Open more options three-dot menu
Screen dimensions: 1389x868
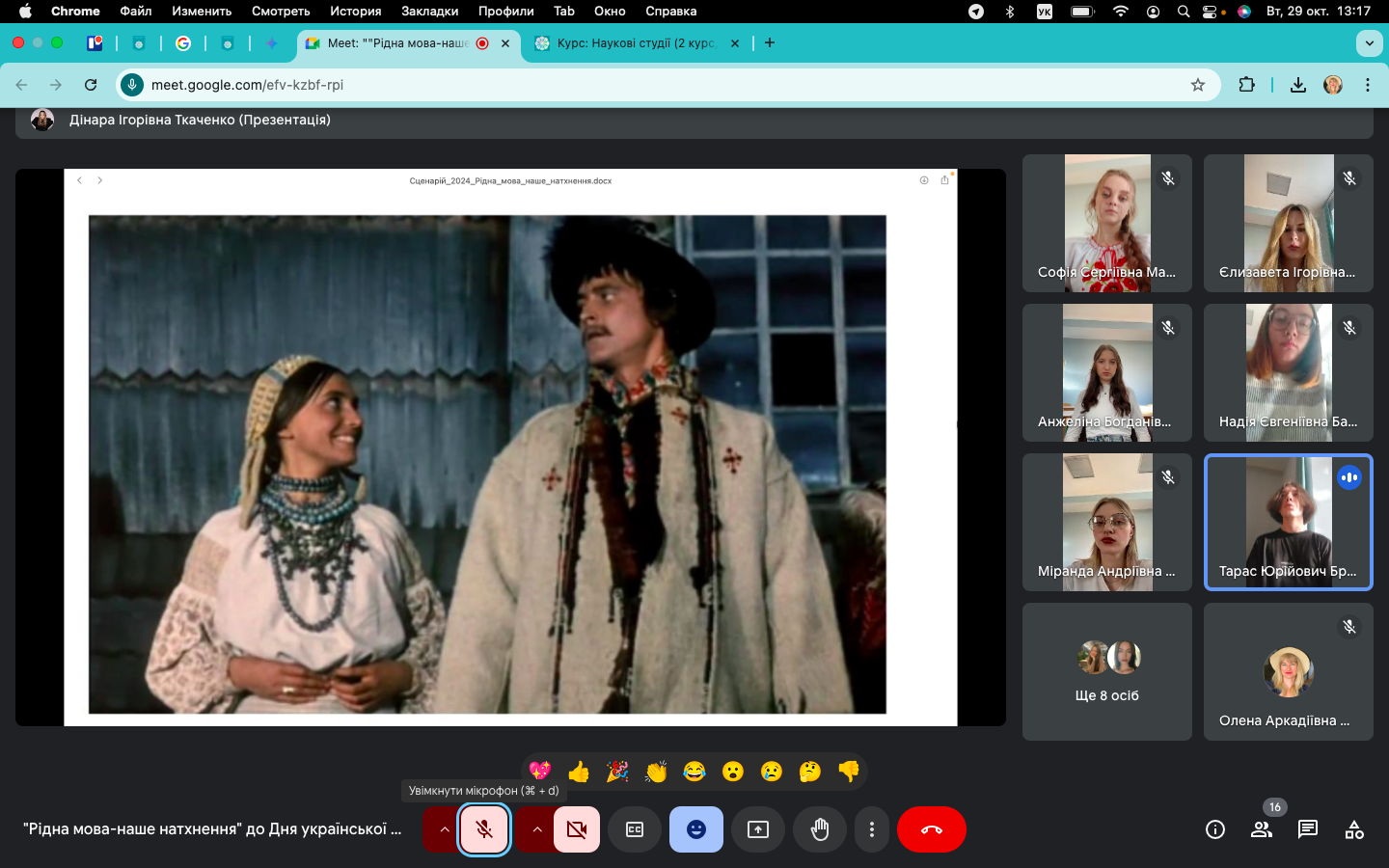point(872,829)
